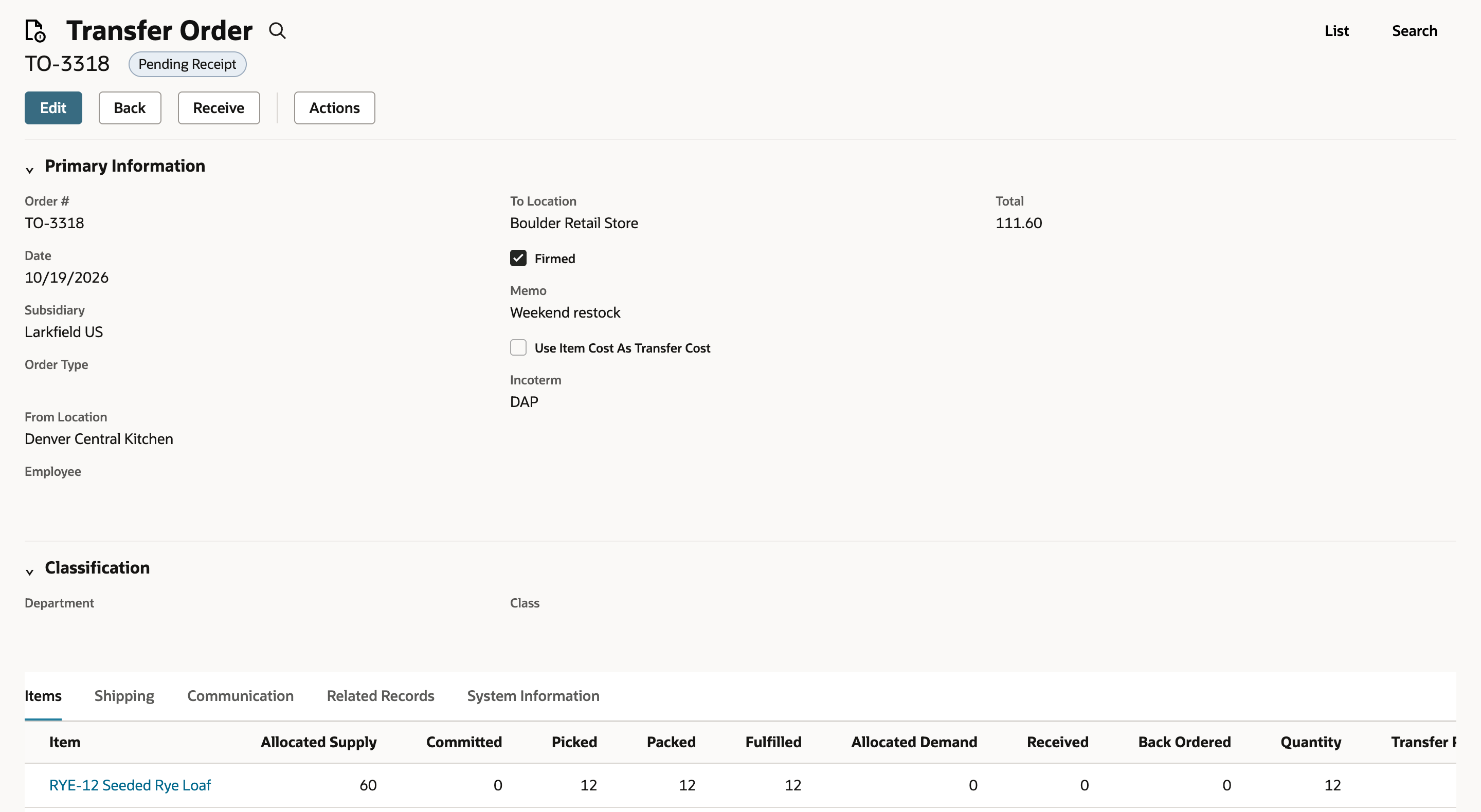Click the Allocated Supply value 60

tap(368, 785)
